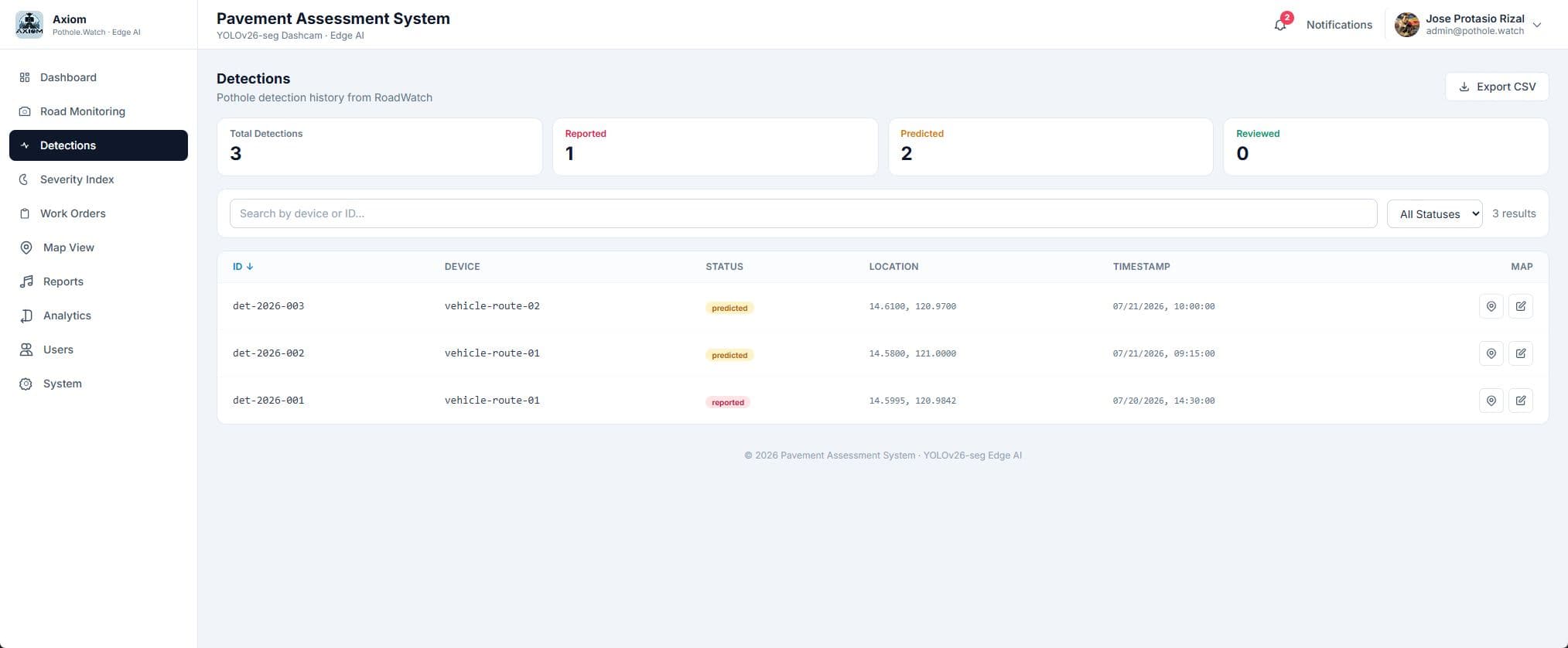
Task: Open Severity Index page
Action: (98, 179)
